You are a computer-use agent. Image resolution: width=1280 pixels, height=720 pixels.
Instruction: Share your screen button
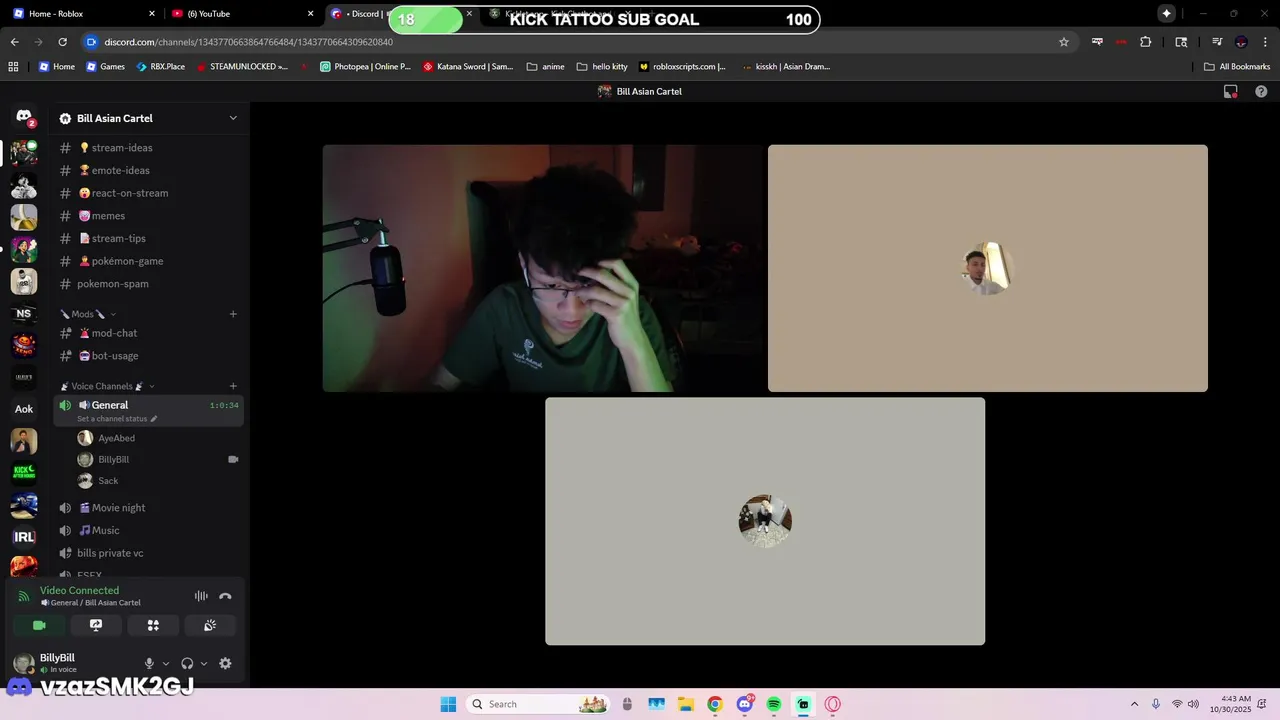[96, 625]
